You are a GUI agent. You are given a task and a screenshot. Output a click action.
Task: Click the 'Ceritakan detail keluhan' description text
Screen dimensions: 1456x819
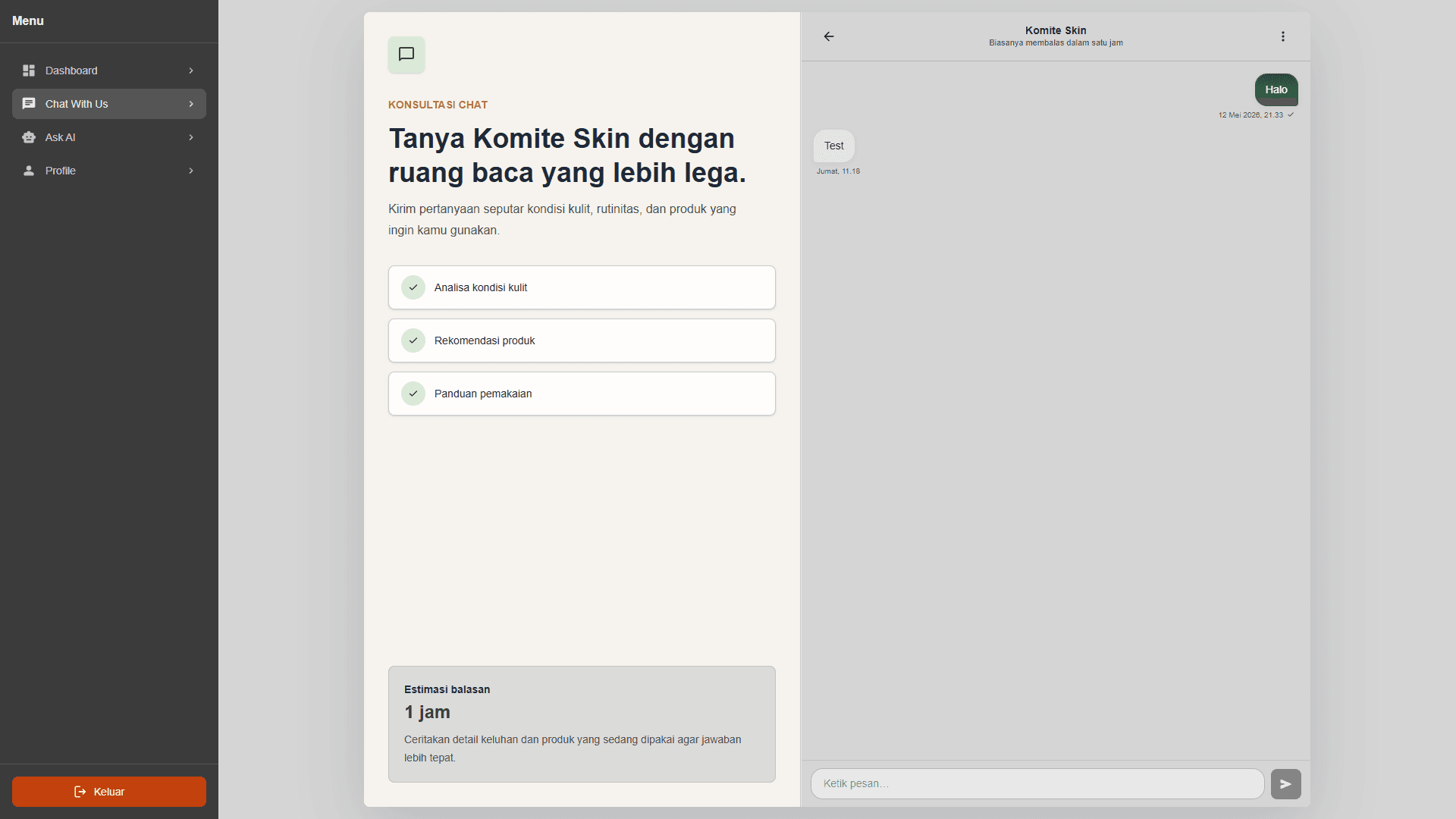(x=573, y=748)
